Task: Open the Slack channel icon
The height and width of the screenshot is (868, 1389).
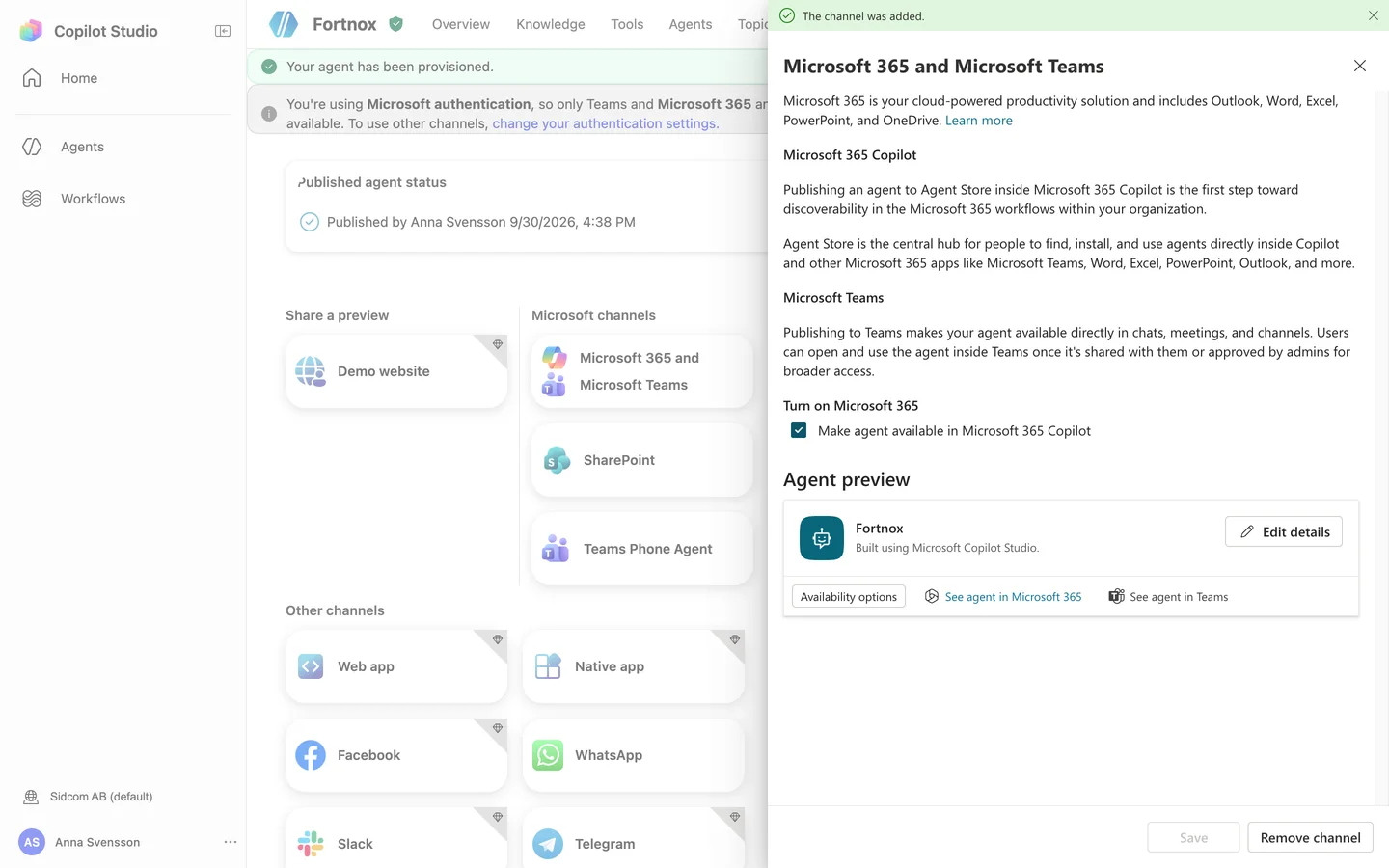Action: click(x=311, y=844)
